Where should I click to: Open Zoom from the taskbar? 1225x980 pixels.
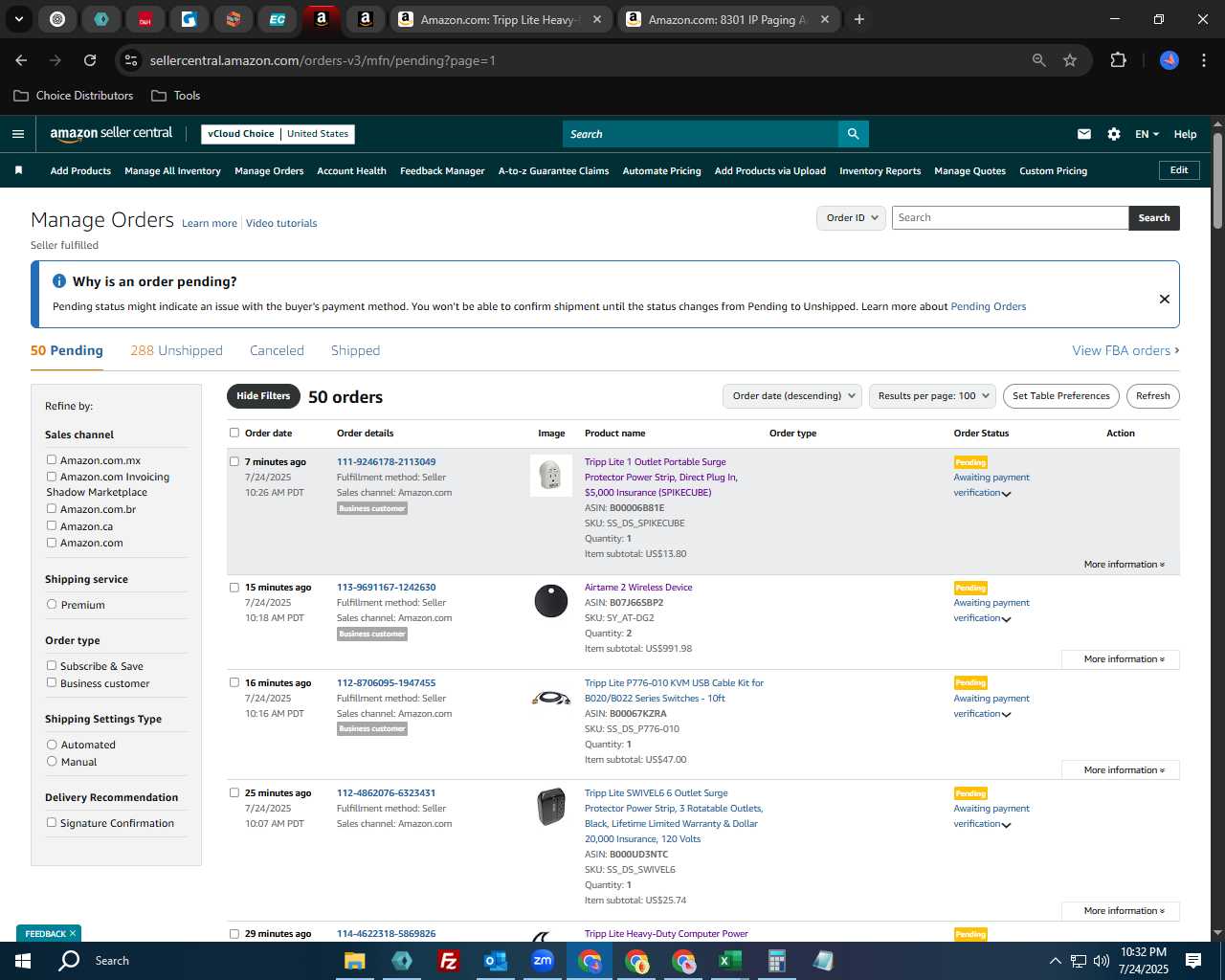pyautogui.click(x=543, y=961)
